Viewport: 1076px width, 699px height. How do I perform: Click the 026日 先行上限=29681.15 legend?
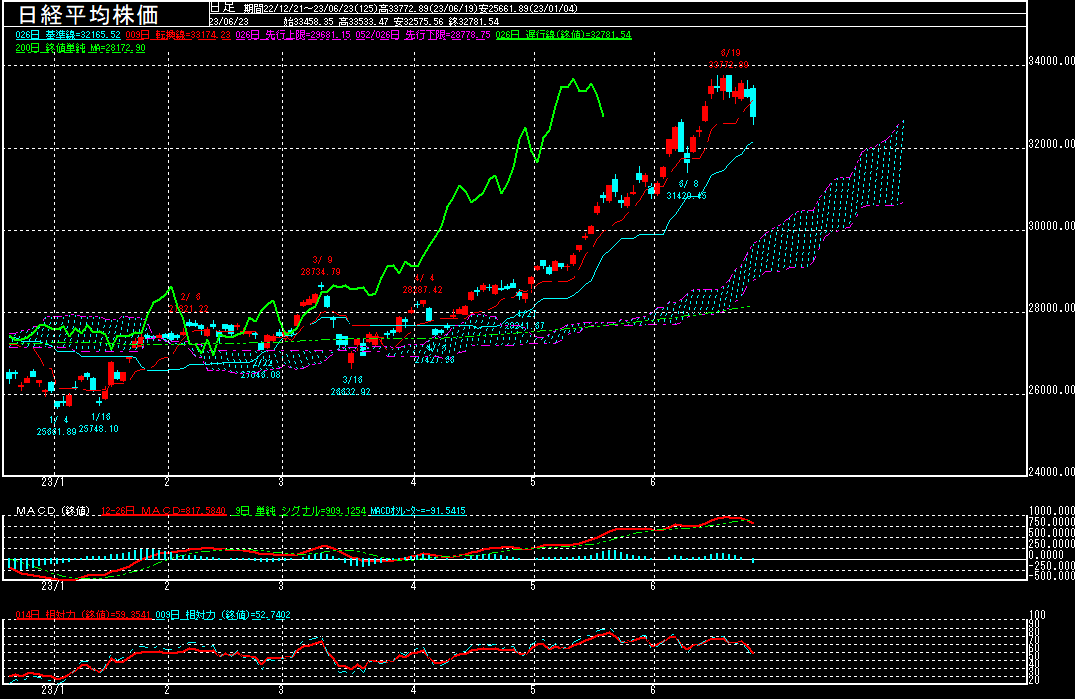coord(293,34)
